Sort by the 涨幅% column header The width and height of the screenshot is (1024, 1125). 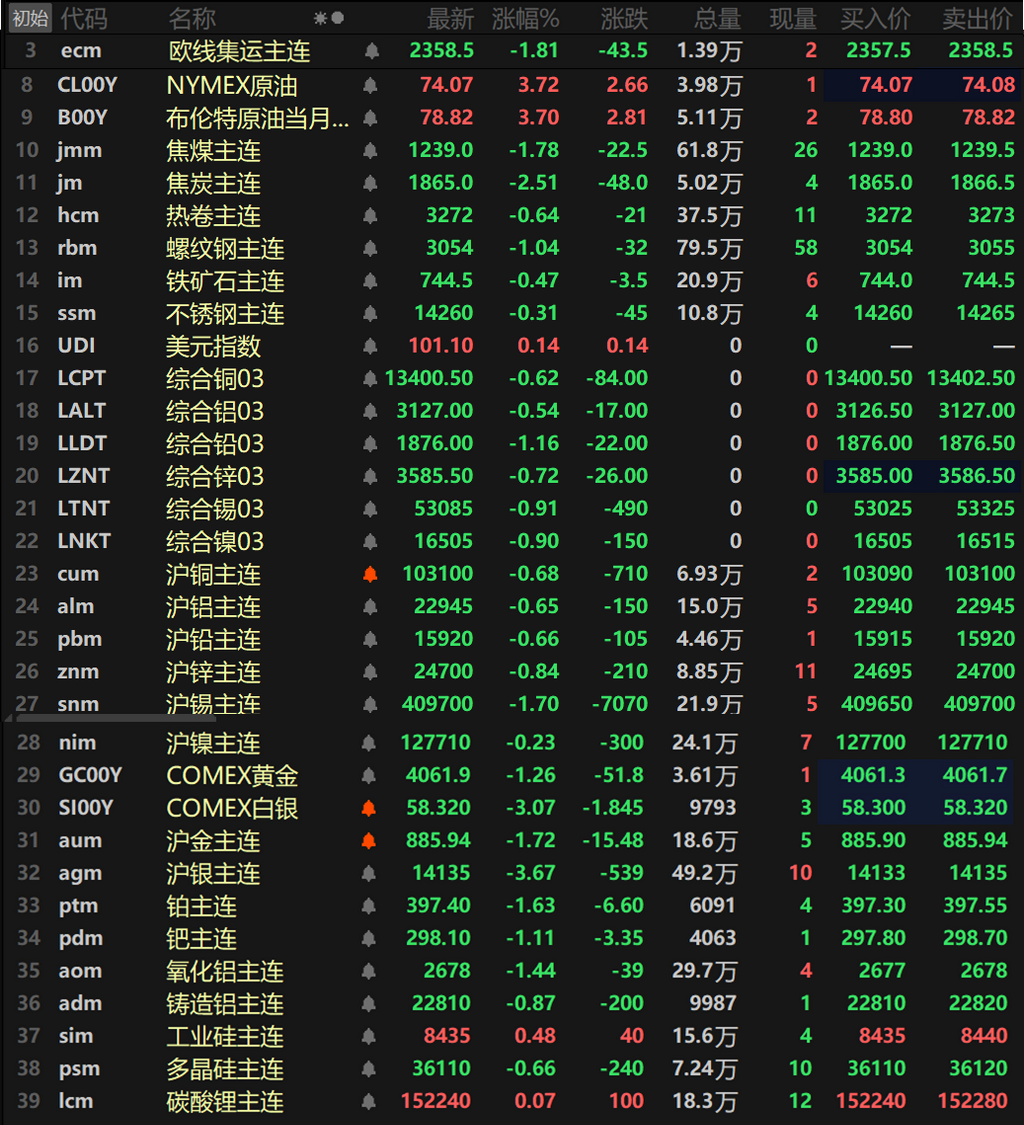[525, 19]
